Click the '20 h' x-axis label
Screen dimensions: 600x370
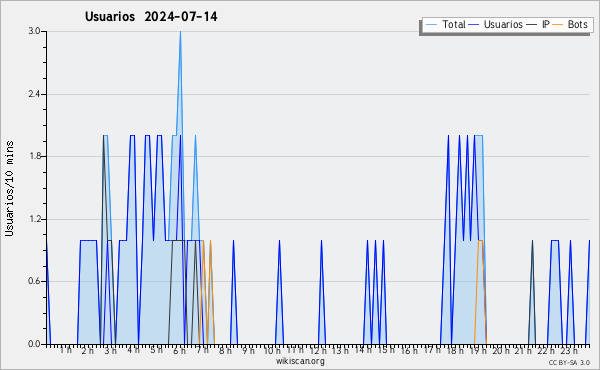pyautogui.click(x=501, y=351)
